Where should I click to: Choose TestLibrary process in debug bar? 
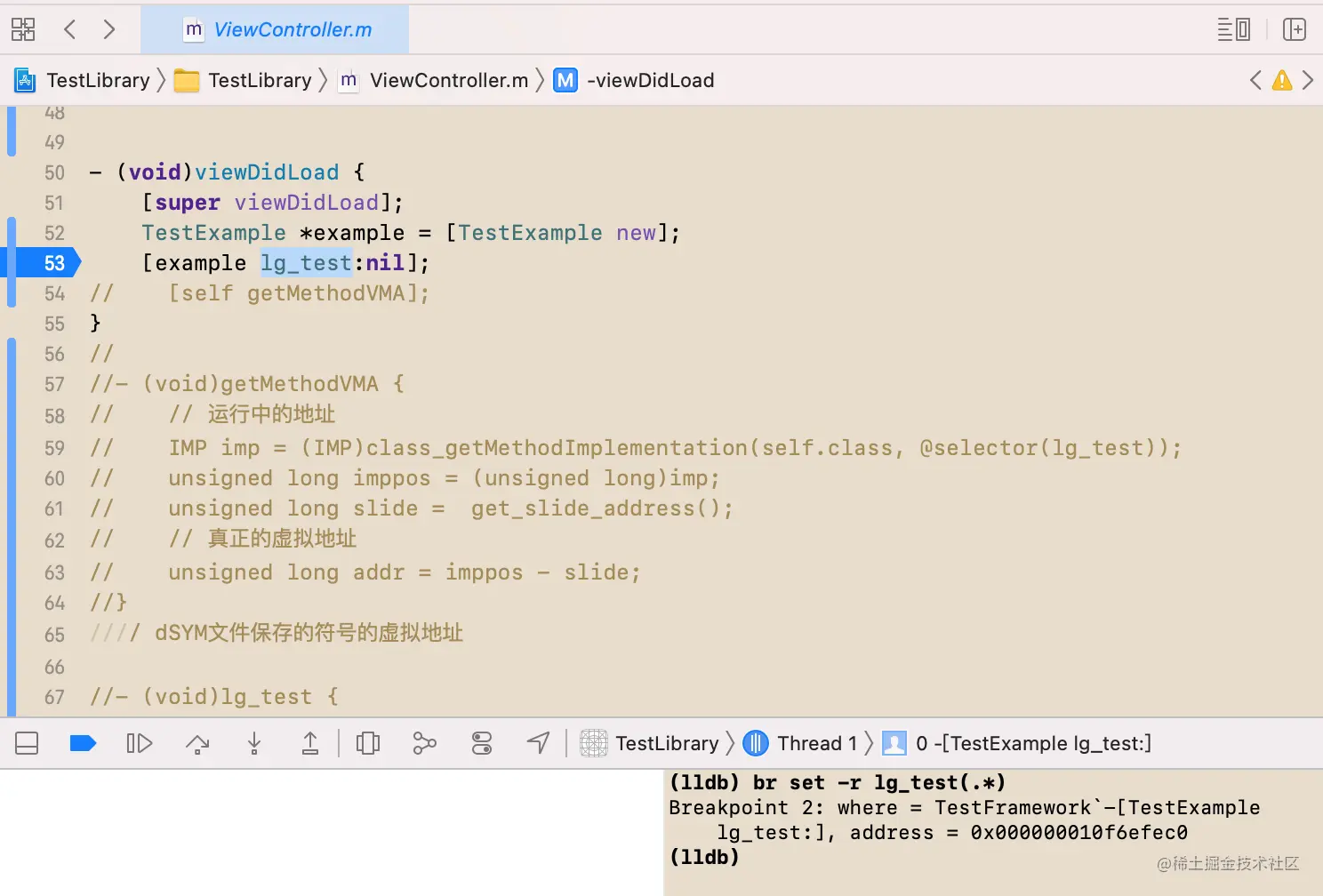click(650, 743)
